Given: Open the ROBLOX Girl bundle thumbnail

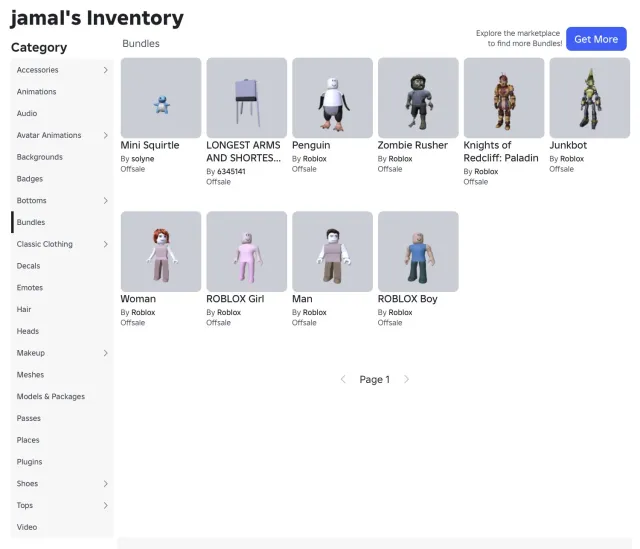Looking at the screenshot, I should pos(247,251).
